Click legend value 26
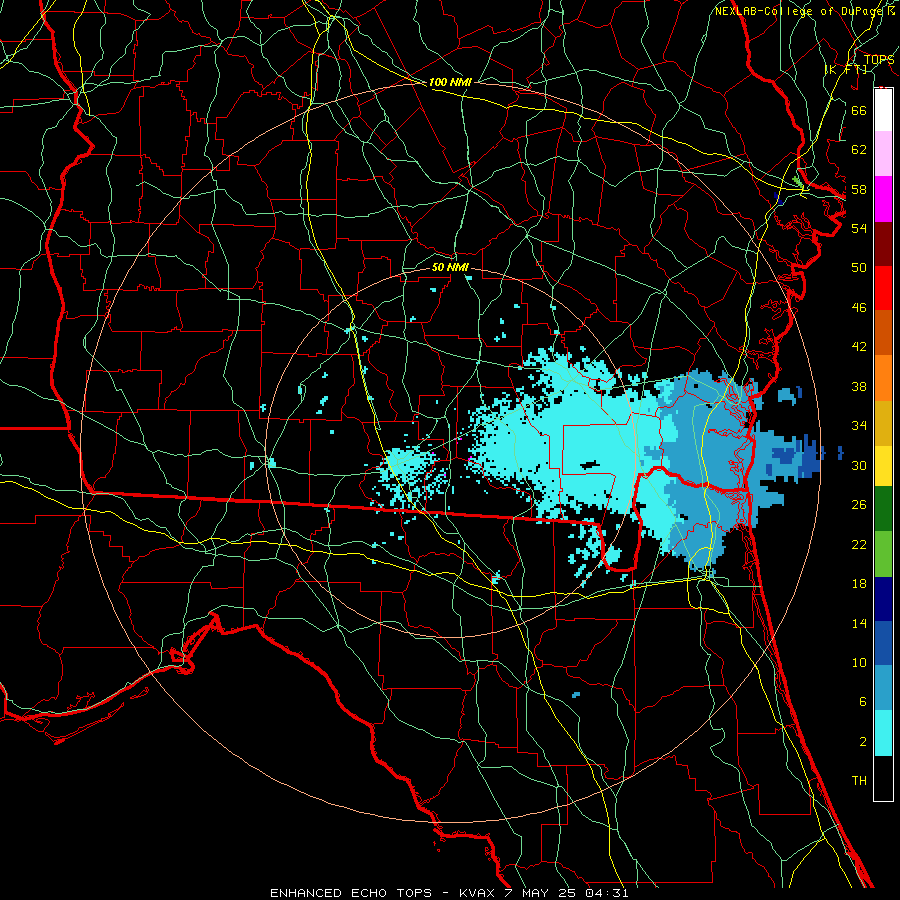Viewport: 900px width, 900px height. [859, 505]
